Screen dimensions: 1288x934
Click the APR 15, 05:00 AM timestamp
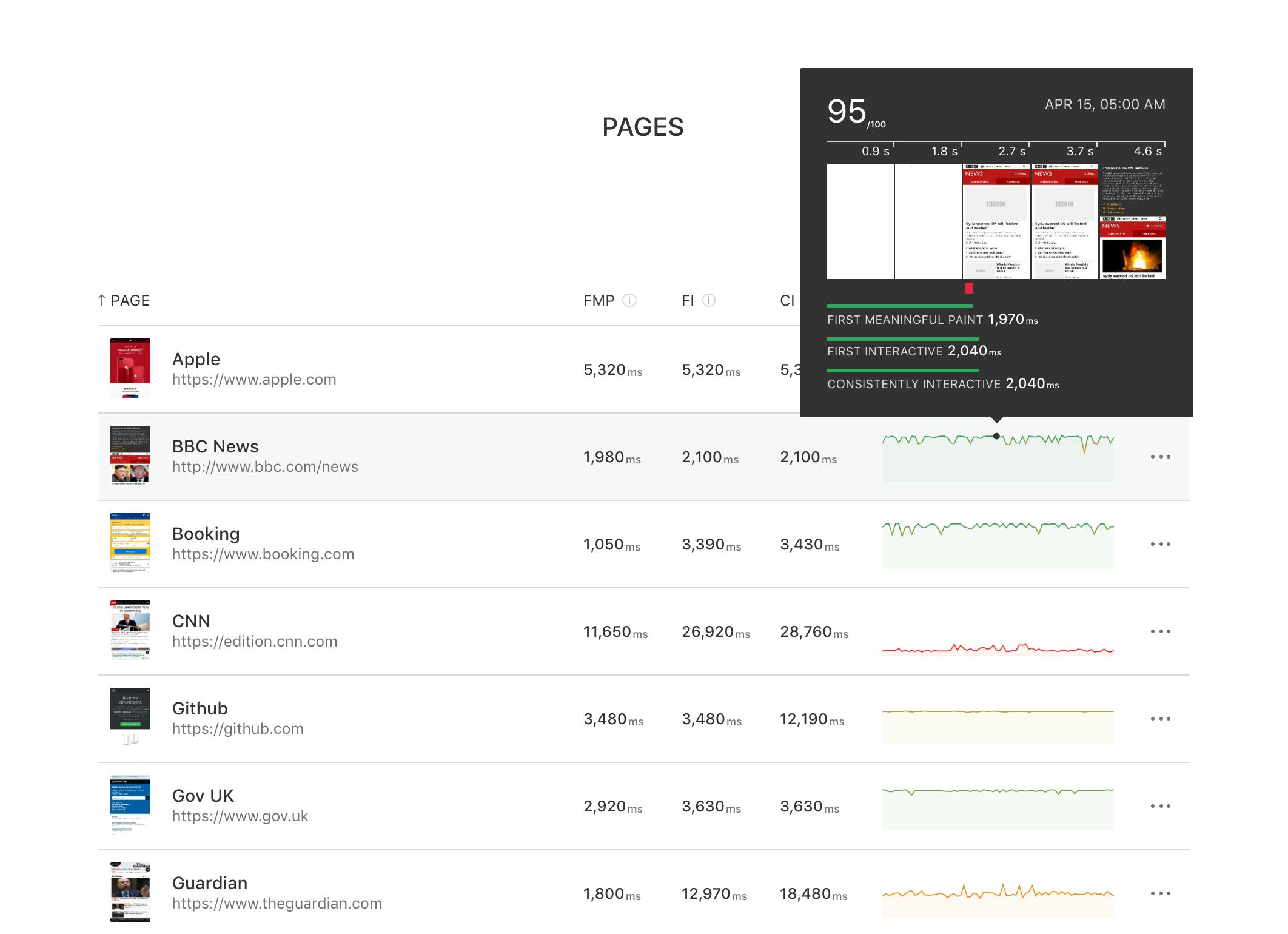pyautogui.click(x=1105, y=104)
